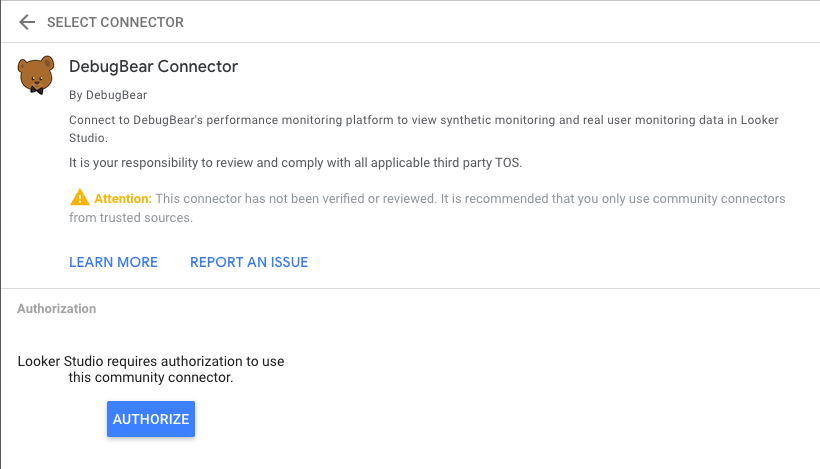This screenshot has height=469, width=820.
Task: Go back using the left arrow icon
Action: coord(27,22)
